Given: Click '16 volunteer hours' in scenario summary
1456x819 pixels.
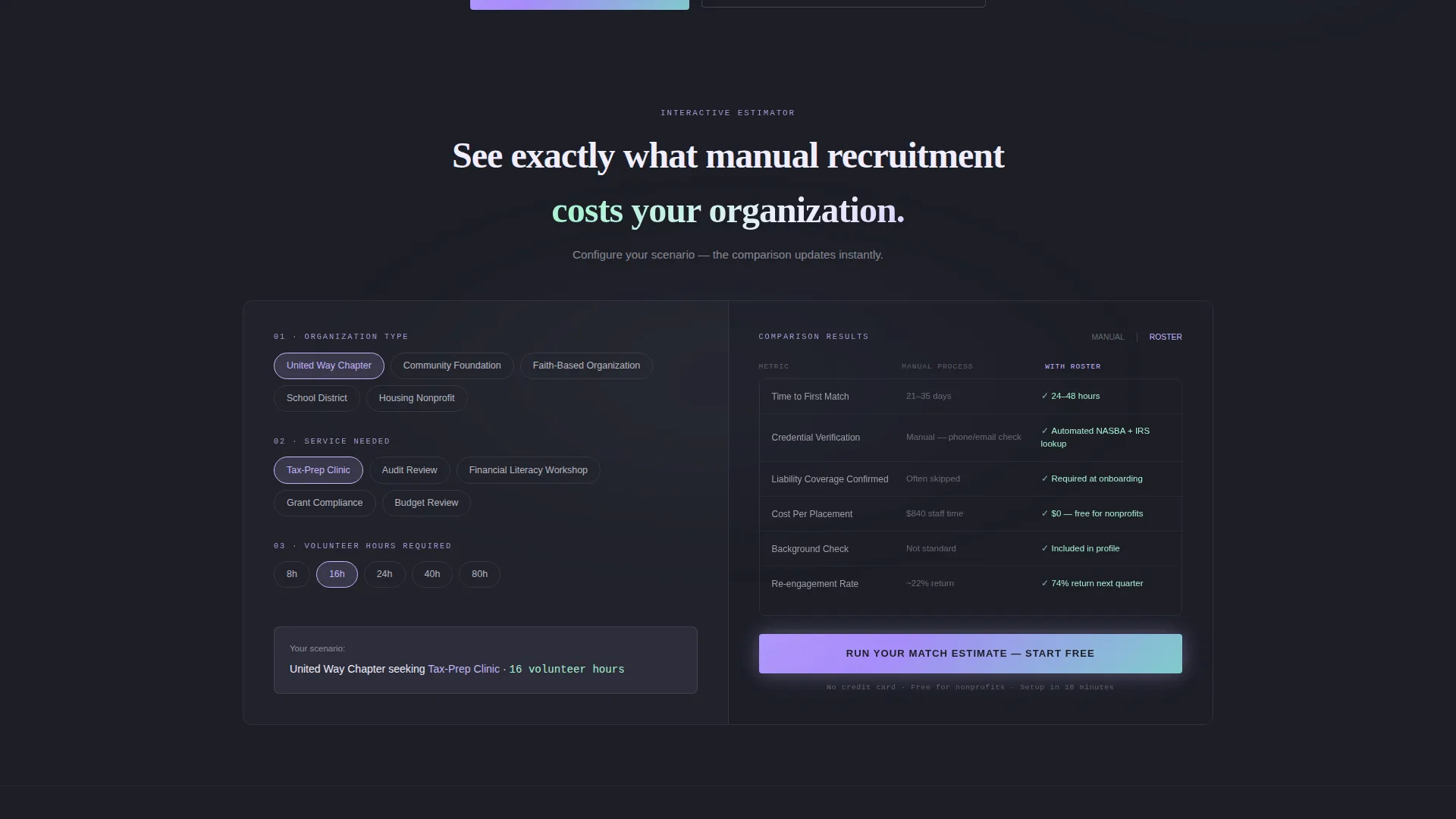Looking at the screenshot, I should tap(566, 669).
